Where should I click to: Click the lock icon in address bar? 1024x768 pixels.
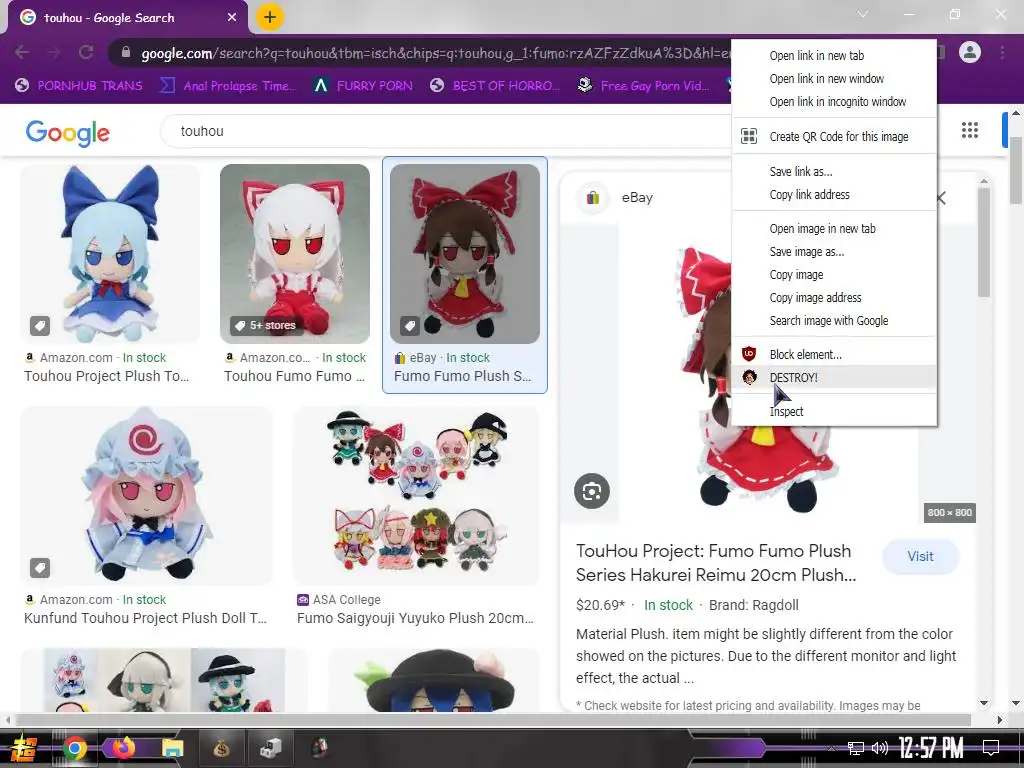[x=126, y=53]
